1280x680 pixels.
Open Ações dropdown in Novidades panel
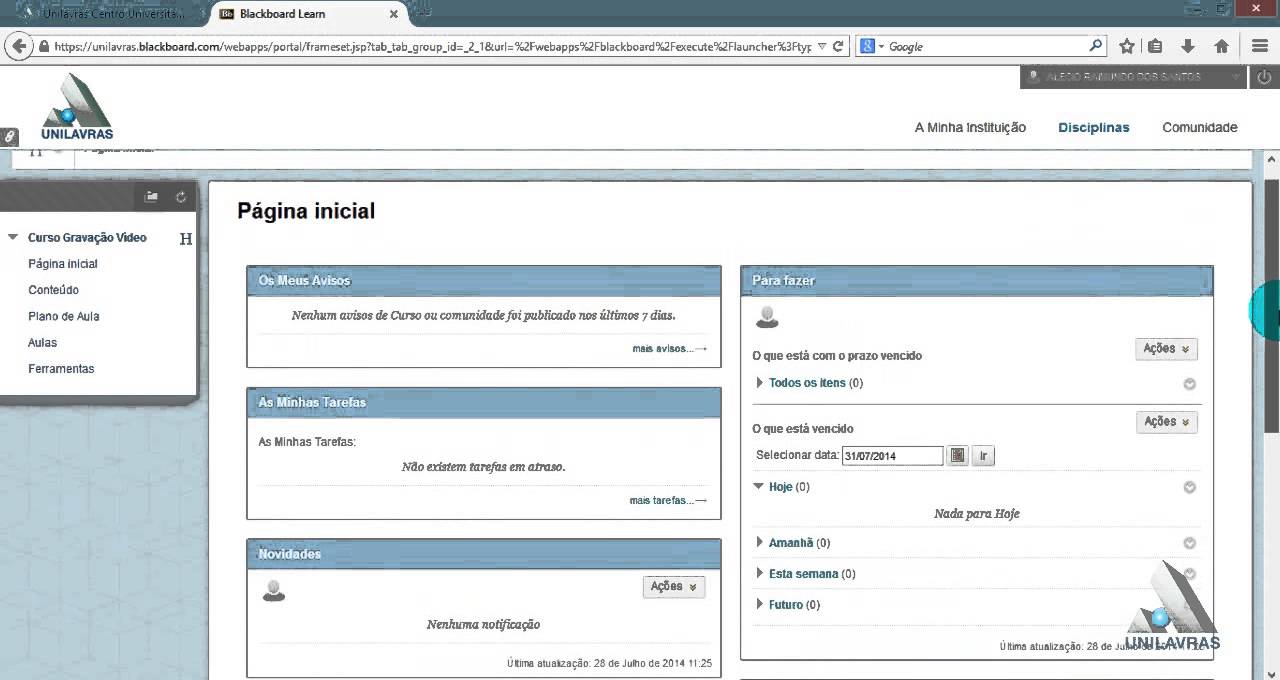tap(673, 587)
